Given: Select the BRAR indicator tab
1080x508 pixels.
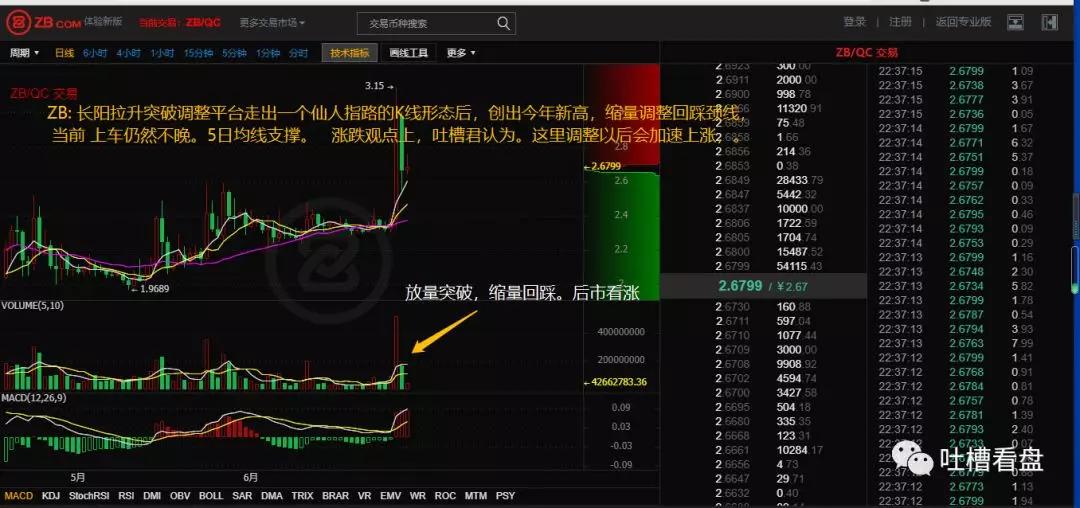Looking at the screenshot, I should (x=335, y=496).
